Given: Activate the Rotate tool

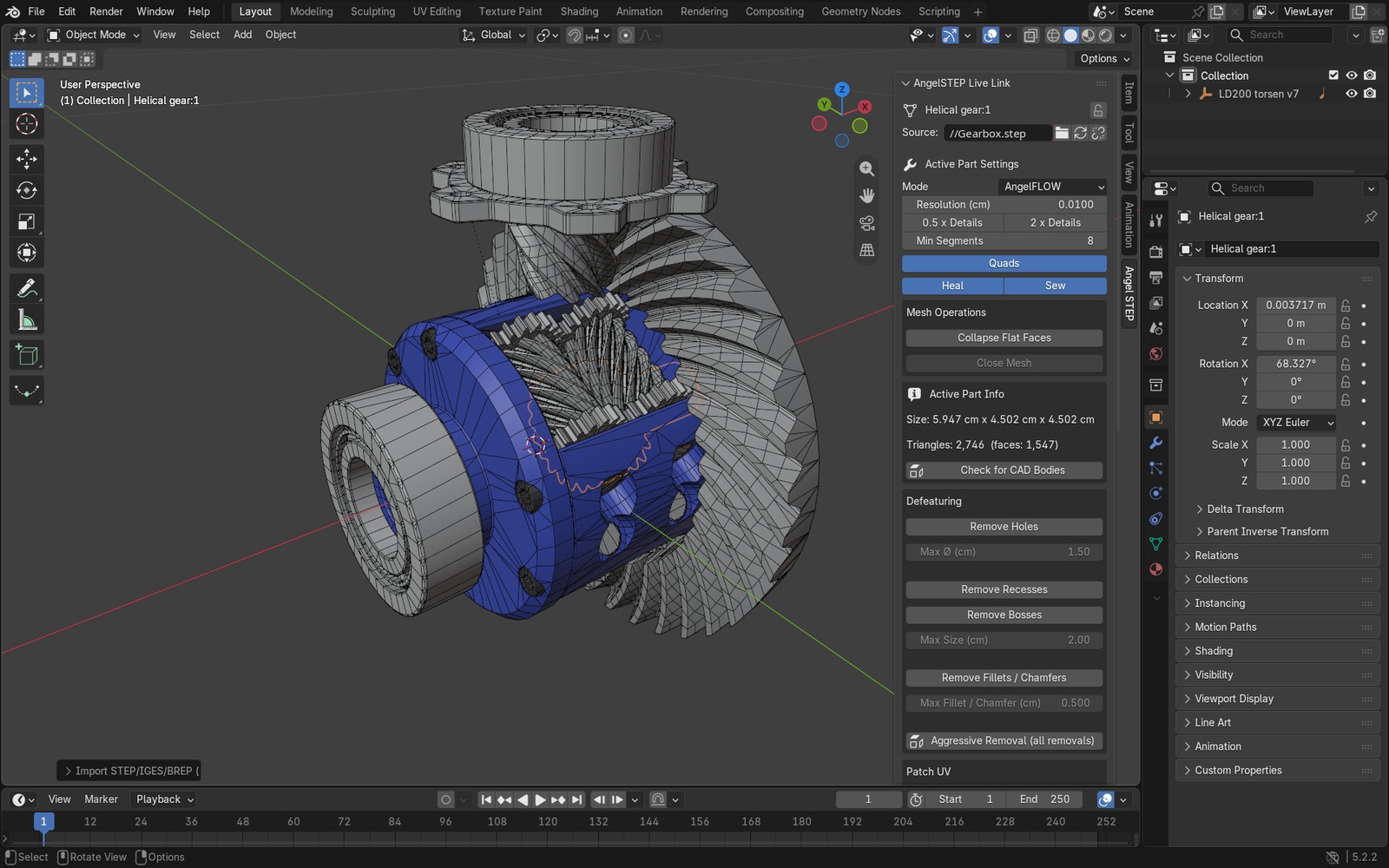Looking at the screenshot, I should [x=27, y=190].
